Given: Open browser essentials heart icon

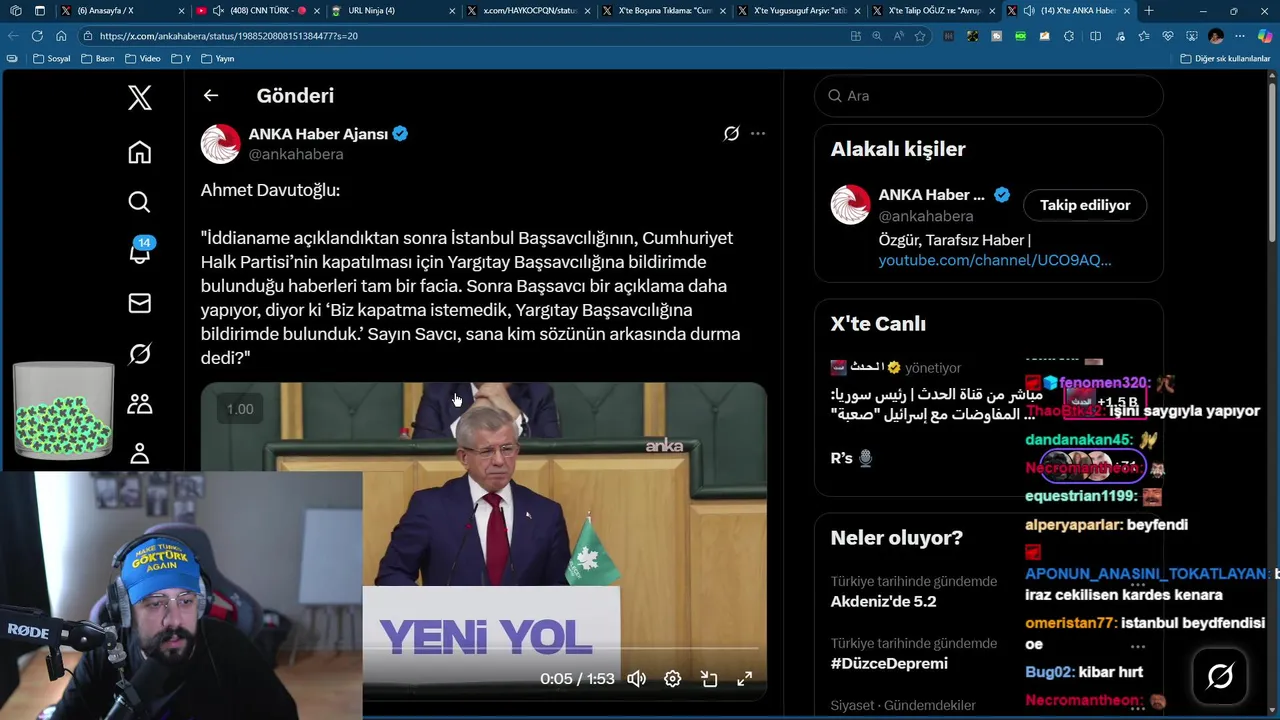Looking at the screenshot, I should (1168, 36).
